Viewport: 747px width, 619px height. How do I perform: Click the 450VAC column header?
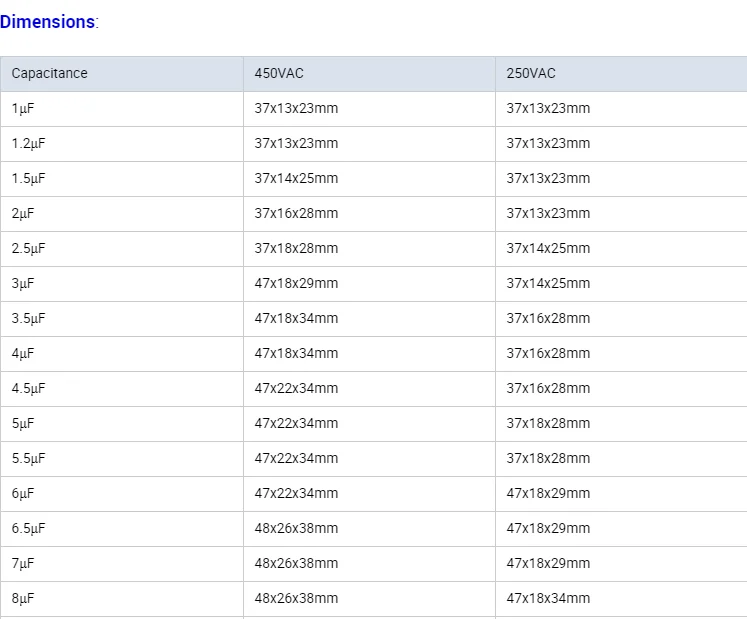pos(281,74)
